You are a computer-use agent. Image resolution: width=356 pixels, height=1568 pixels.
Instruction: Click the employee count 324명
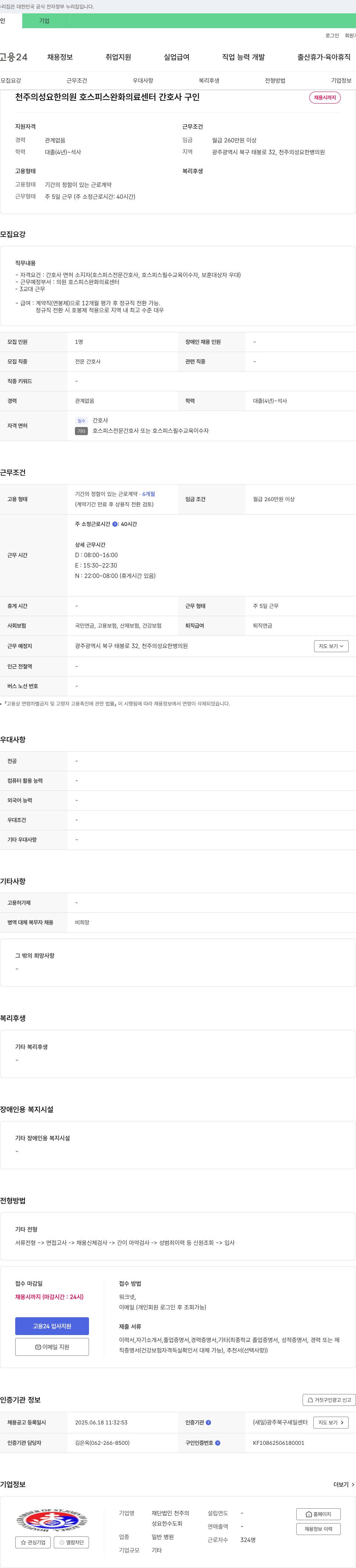(248, 1539)
